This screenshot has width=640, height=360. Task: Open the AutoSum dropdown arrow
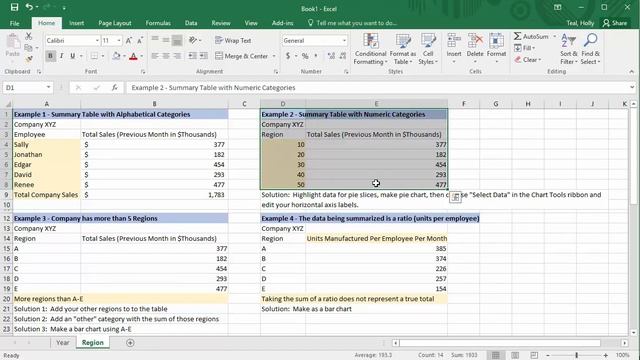click(554, 36)
